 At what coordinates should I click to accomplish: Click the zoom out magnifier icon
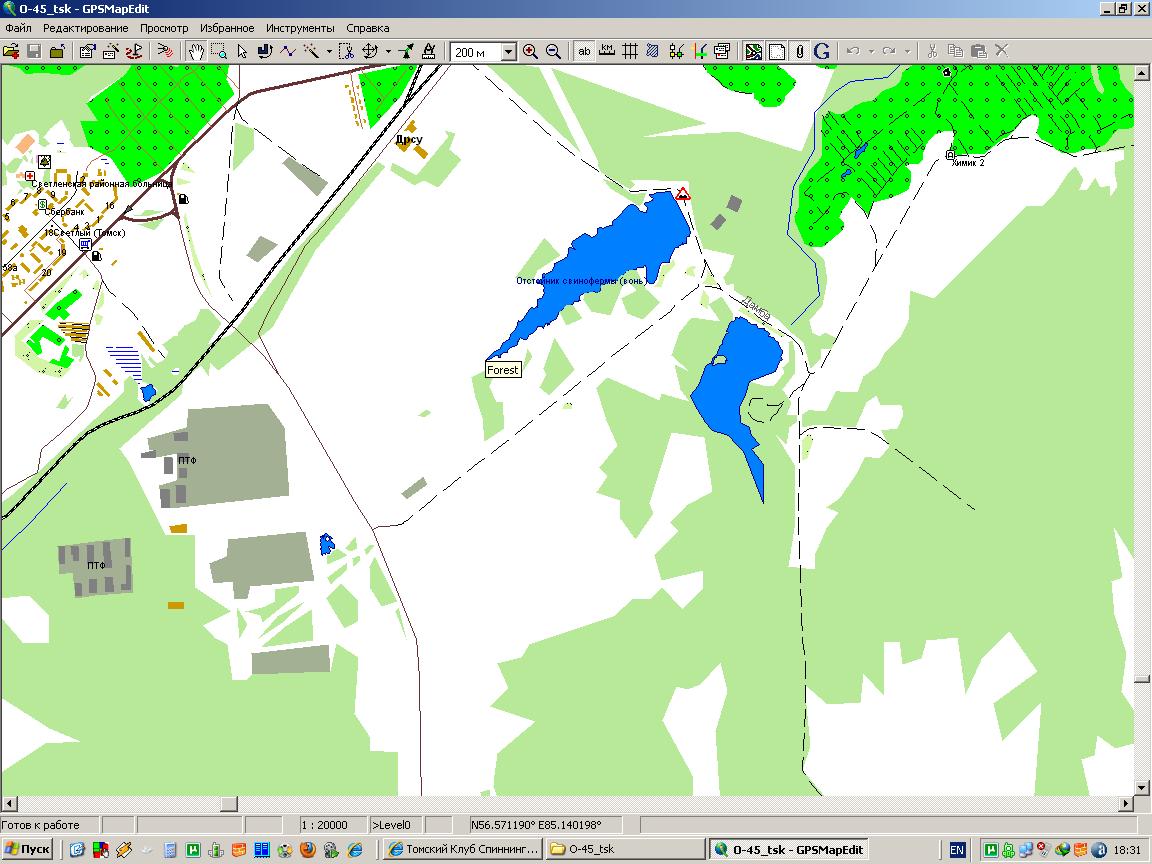pos(553,51)
